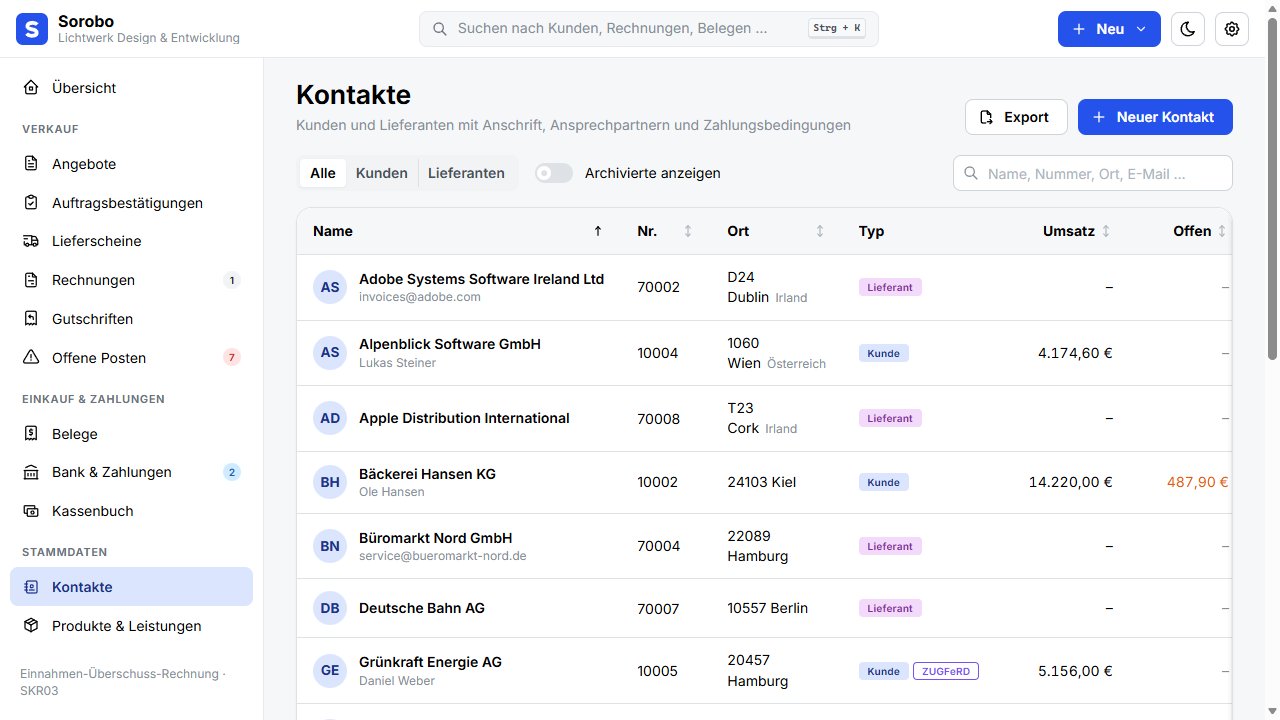Click the BN avatar of Büromarkt Nord
This screenshot has height=720, width=1280.
tap(330, 546)
